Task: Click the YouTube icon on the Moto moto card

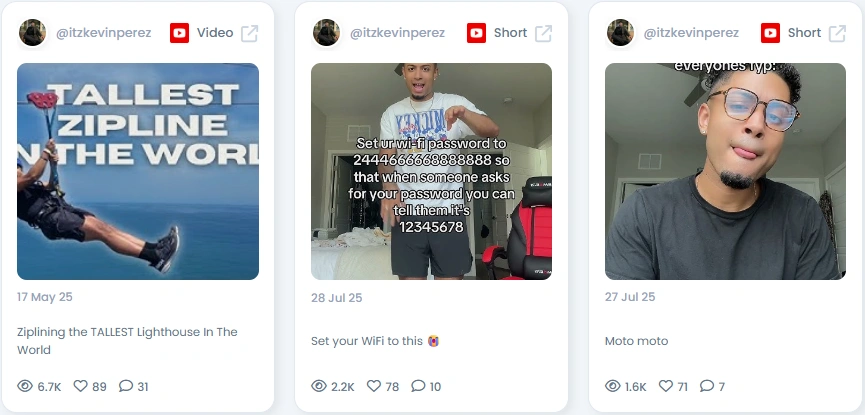Action: click(x=770, y=33)
